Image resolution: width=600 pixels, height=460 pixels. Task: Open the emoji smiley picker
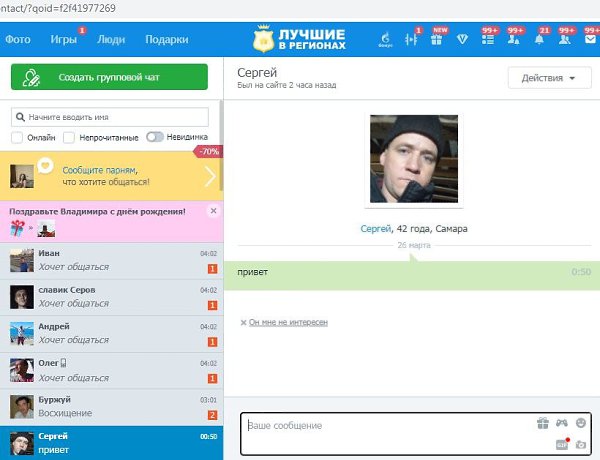click(x=580, y=423)
